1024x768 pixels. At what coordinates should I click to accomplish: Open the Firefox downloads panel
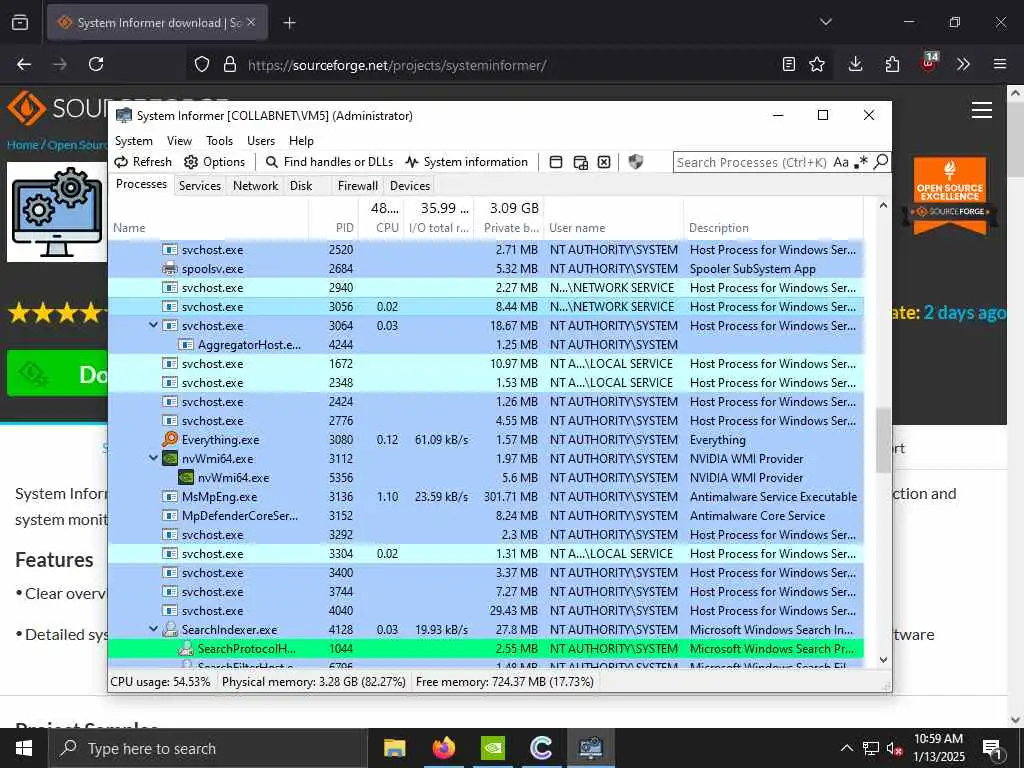pos(856,64)
